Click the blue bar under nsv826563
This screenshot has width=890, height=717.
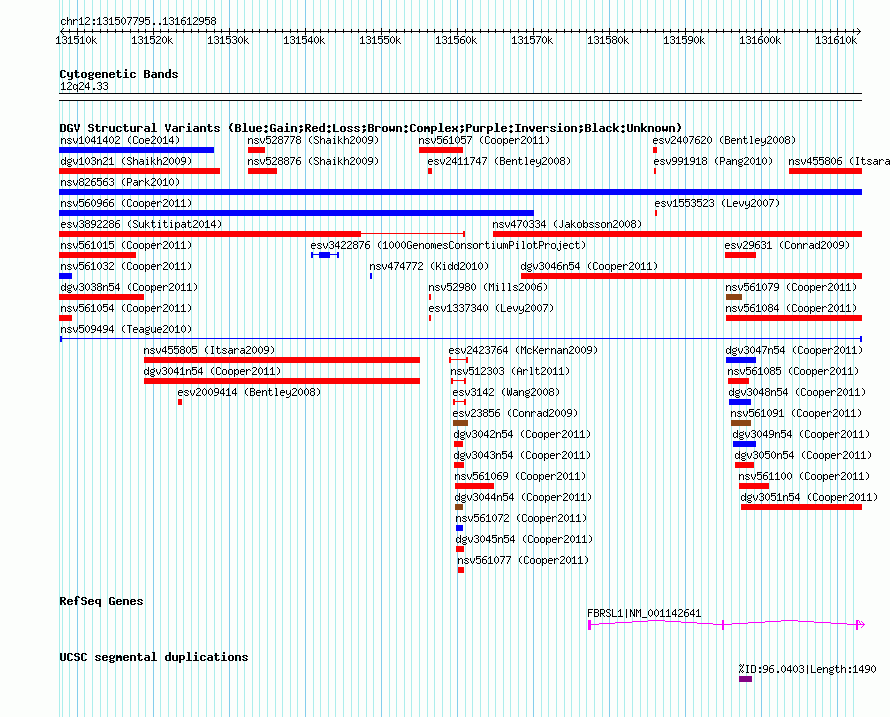(460, 192)
